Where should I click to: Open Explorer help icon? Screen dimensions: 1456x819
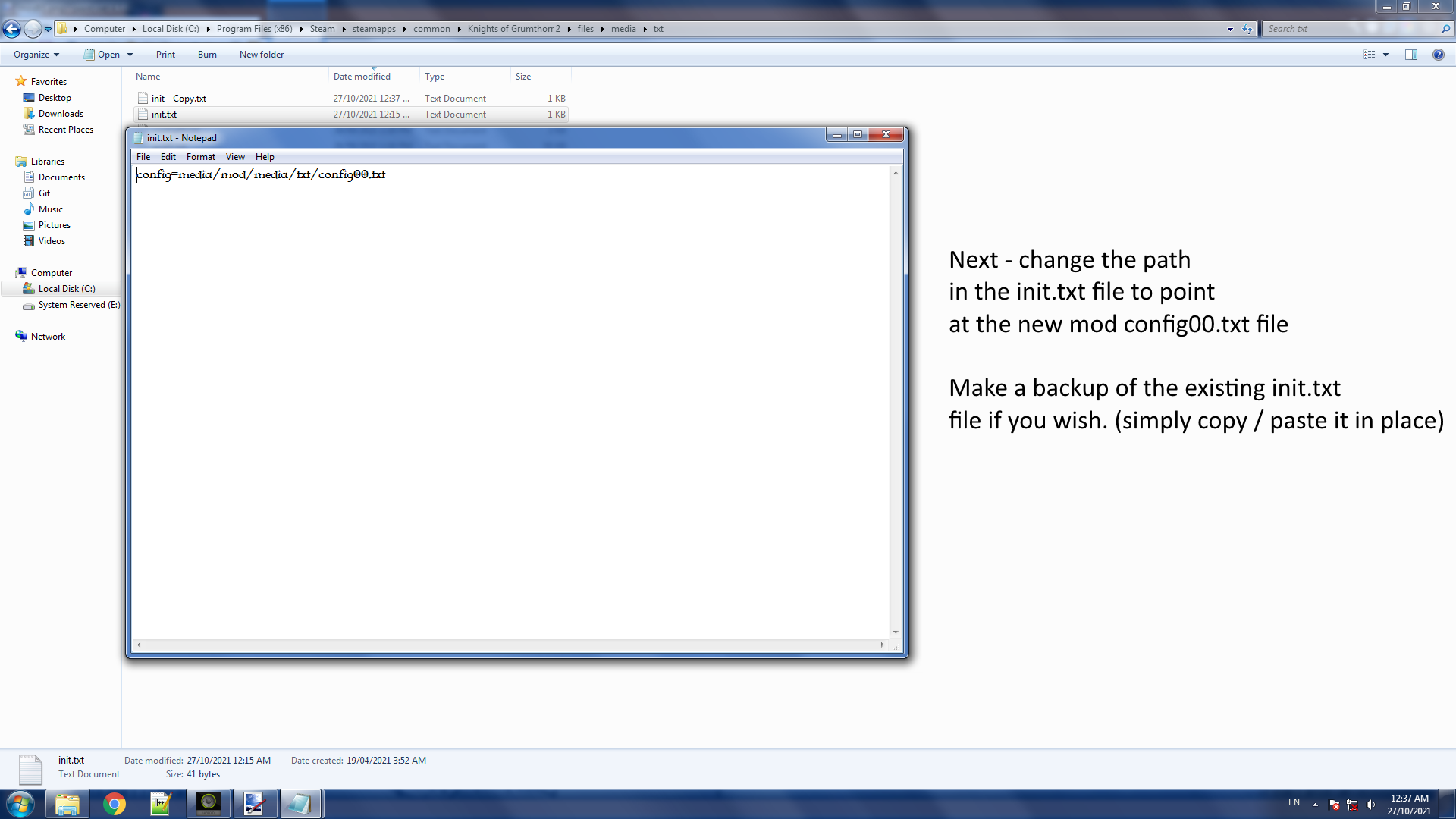[x=1438, y=55]
